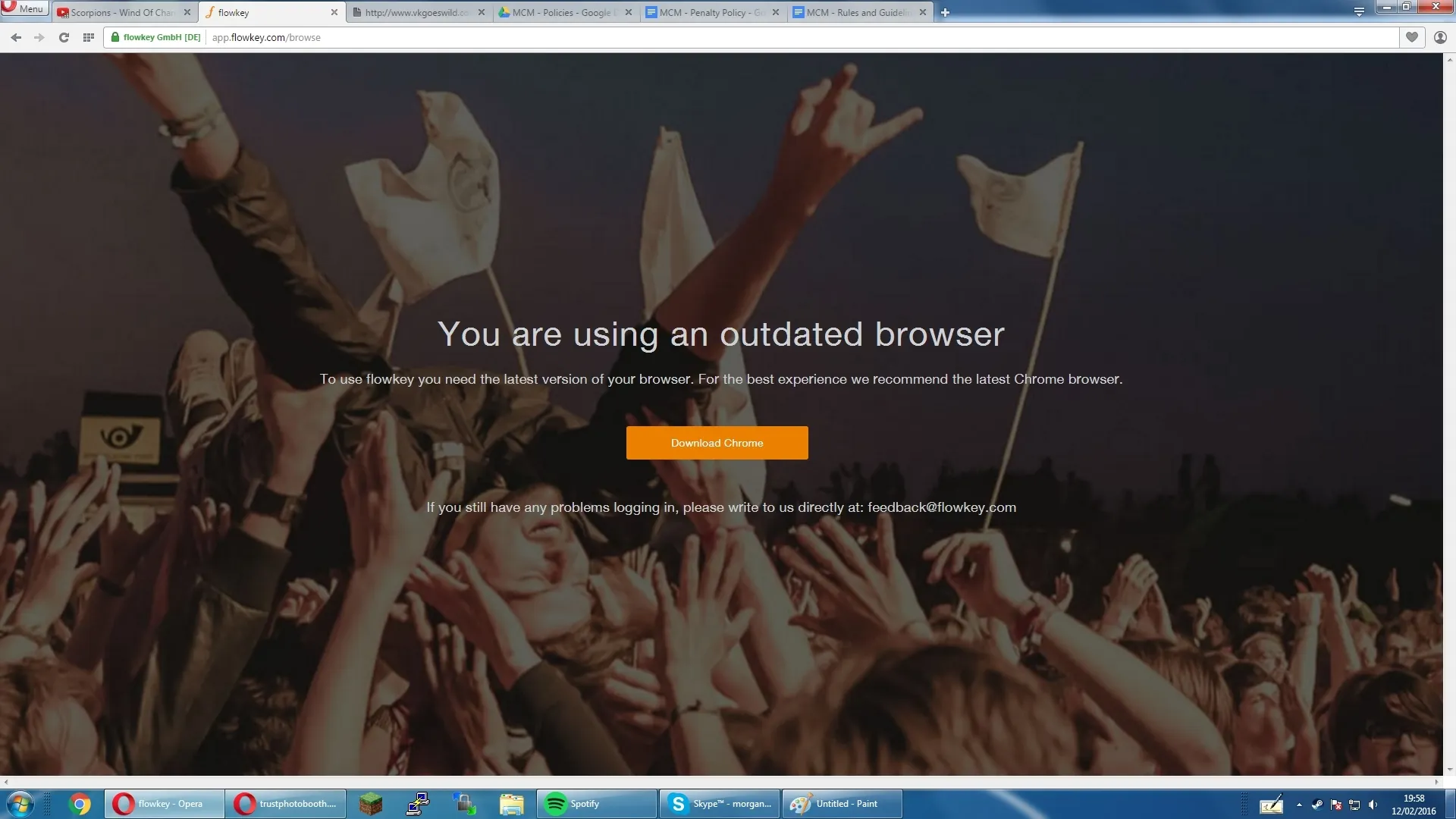This screenshot has width=1456, height=819.
Task: Open a new tab with the plus button
Action: (x=945, y=13)
